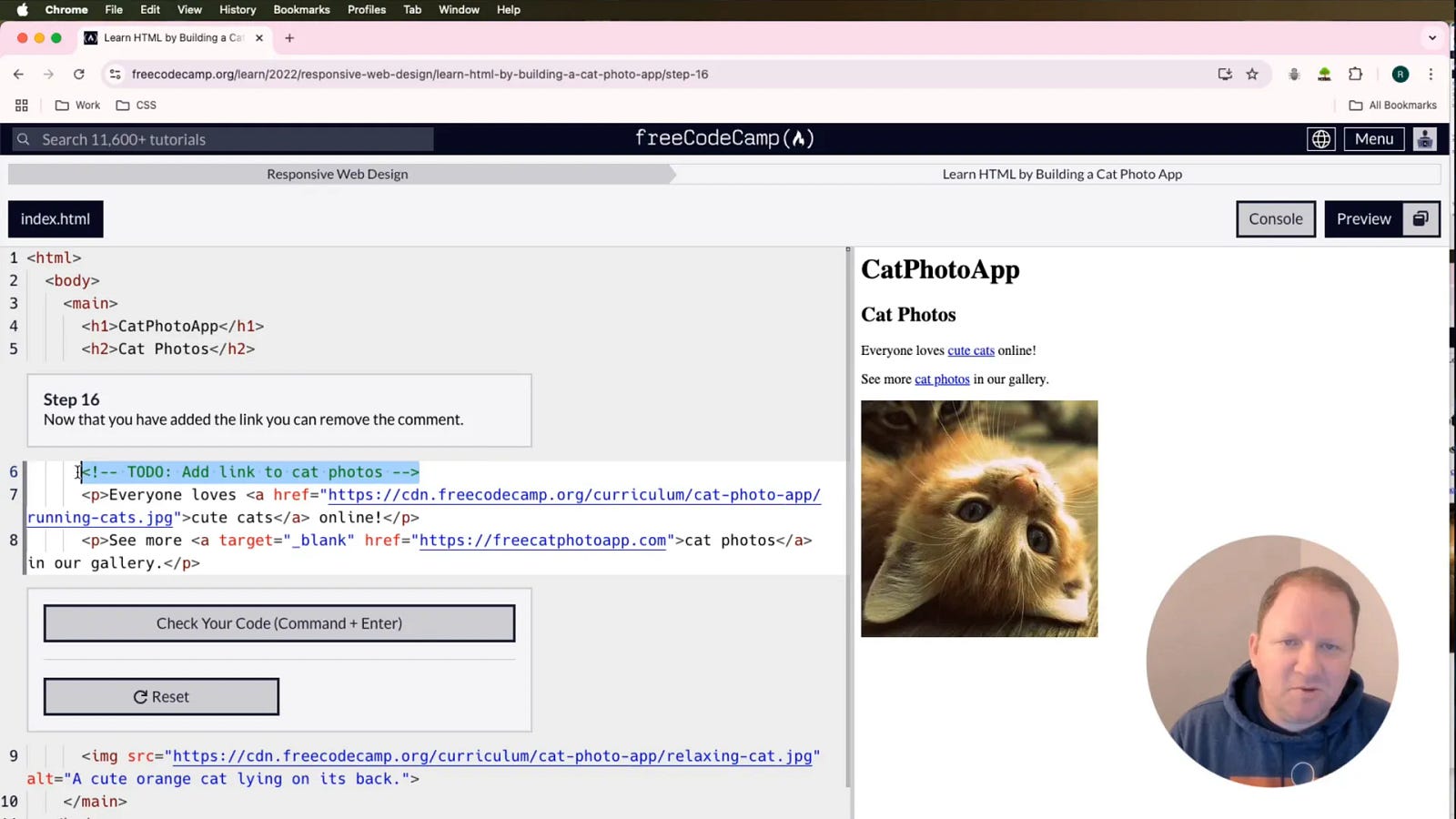Click the closing </main> tag on line 10
The height and width of the screenshot is (819, 1456).
tap(95, 802)
